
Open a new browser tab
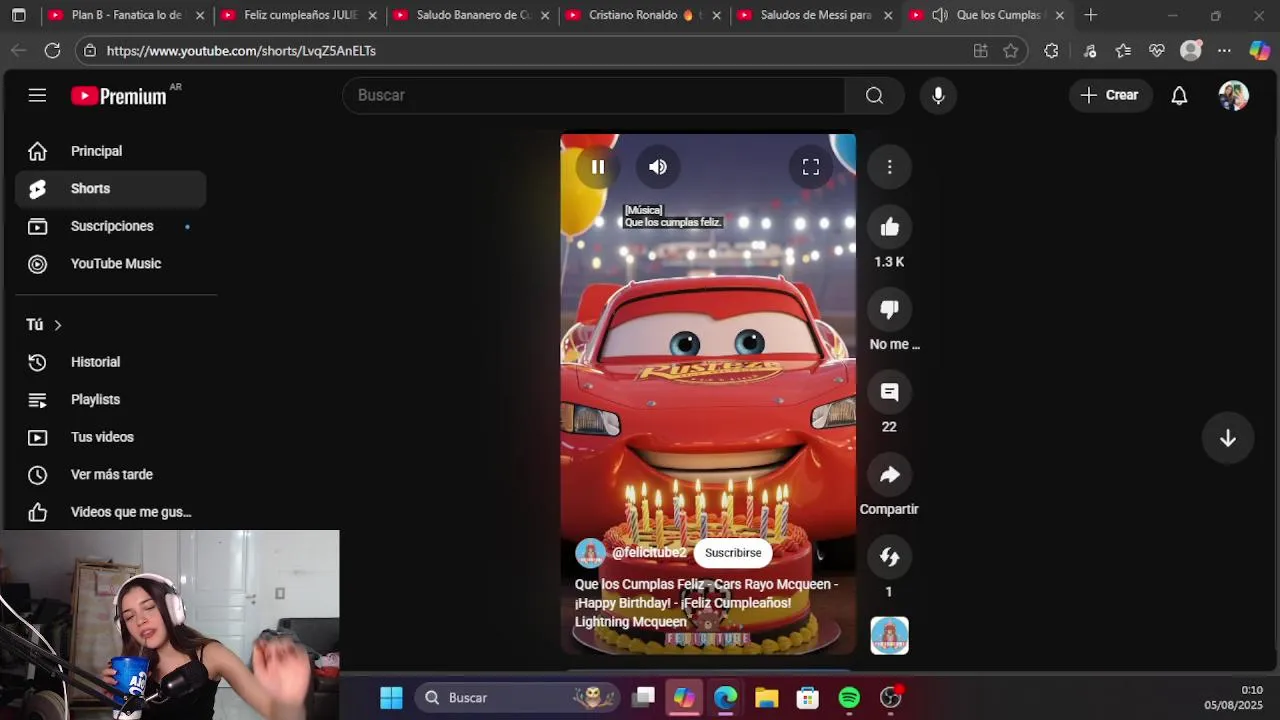(1091, 15)
